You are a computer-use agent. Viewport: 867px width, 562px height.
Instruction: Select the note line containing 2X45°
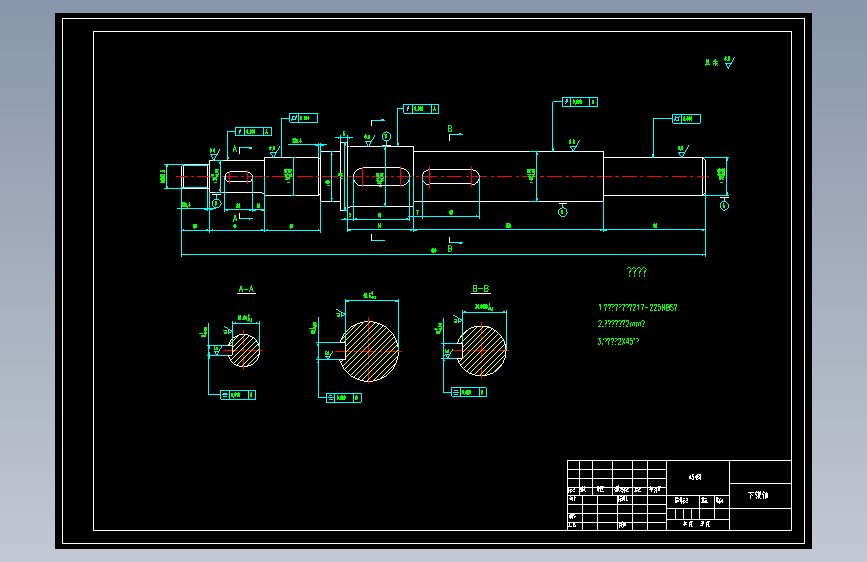[x=618, y=341]
